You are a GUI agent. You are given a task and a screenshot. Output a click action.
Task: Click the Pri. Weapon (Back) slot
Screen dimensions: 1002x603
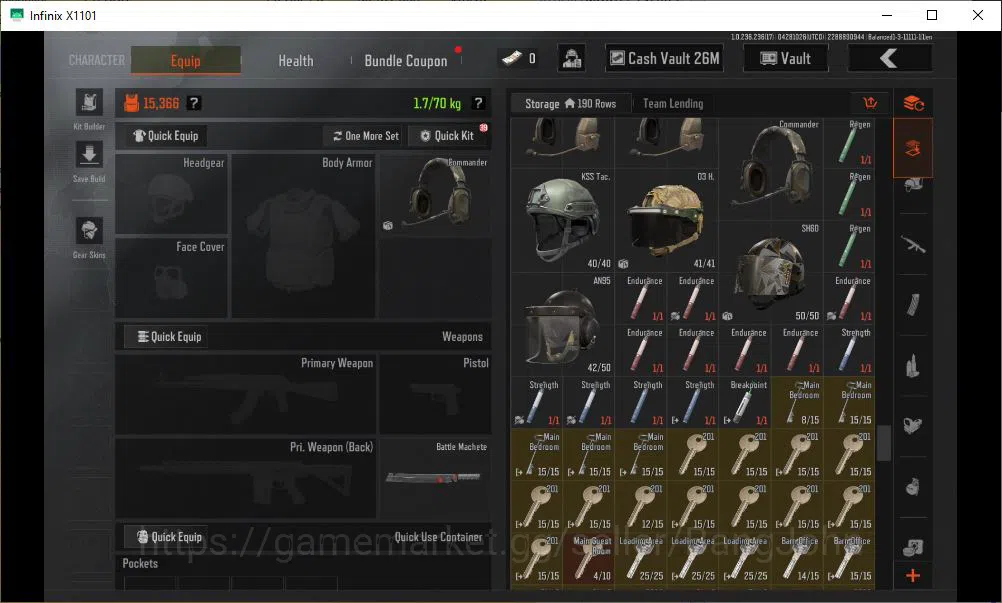point(246,478)
